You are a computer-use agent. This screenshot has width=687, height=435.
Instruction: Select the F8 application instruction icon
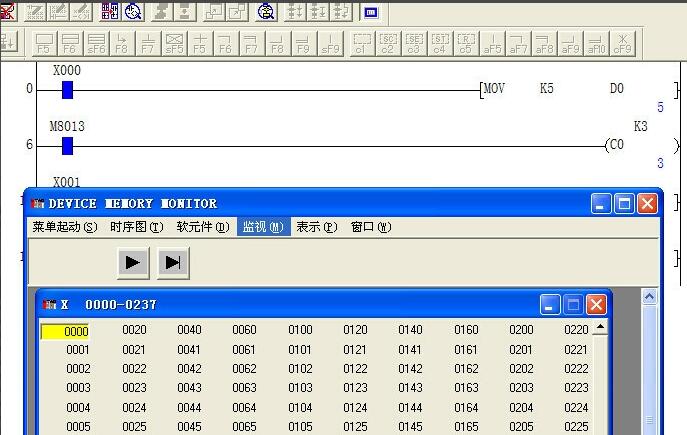click(122, 42)
